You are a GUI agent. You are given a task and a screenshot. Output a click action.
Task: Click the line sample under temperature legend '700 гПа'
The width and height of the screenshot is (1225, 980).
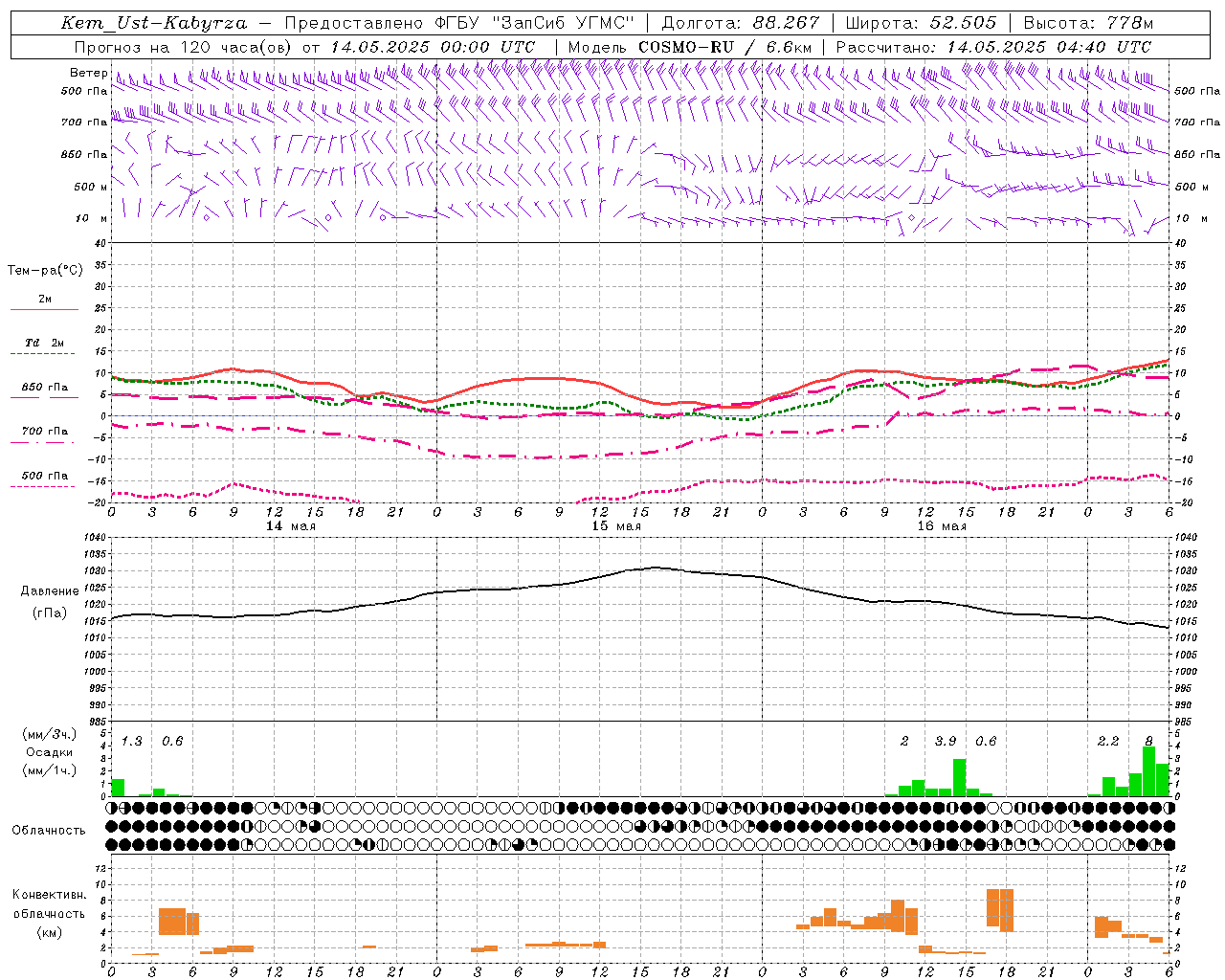coord(43,442)
